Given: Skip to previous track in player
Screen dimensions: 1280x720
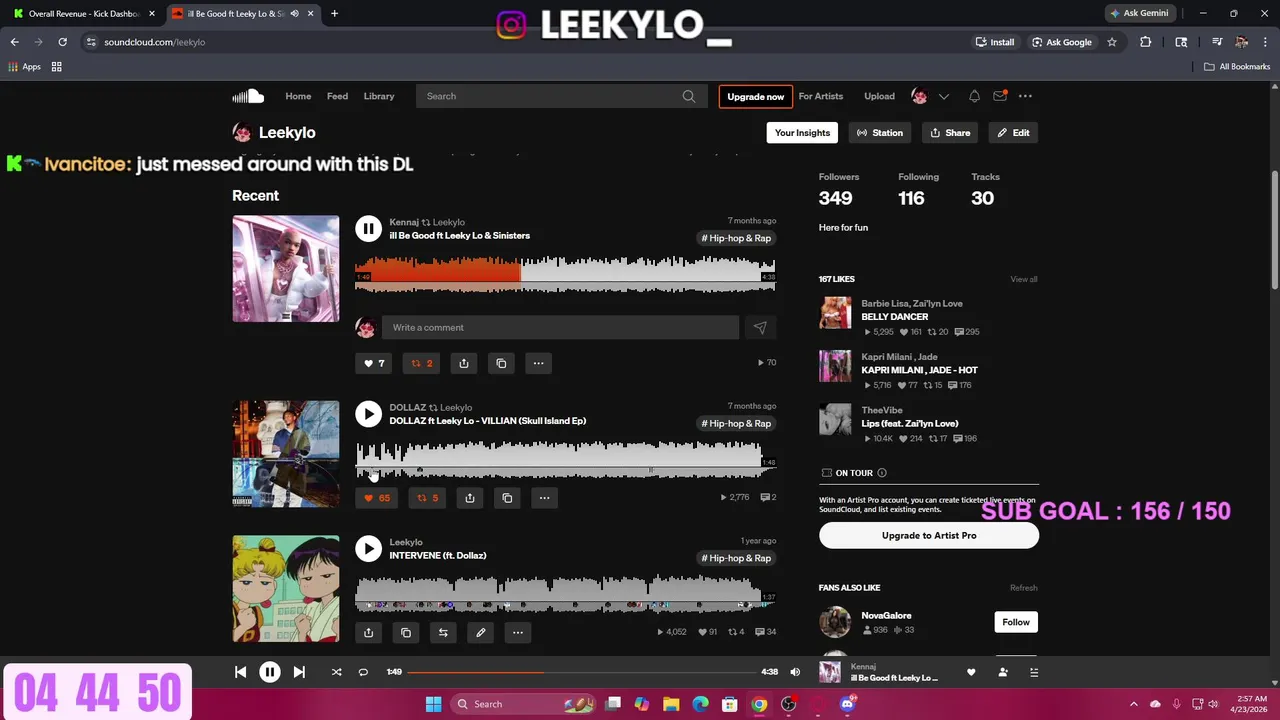Looking at the screenshot, I should 240,672.
